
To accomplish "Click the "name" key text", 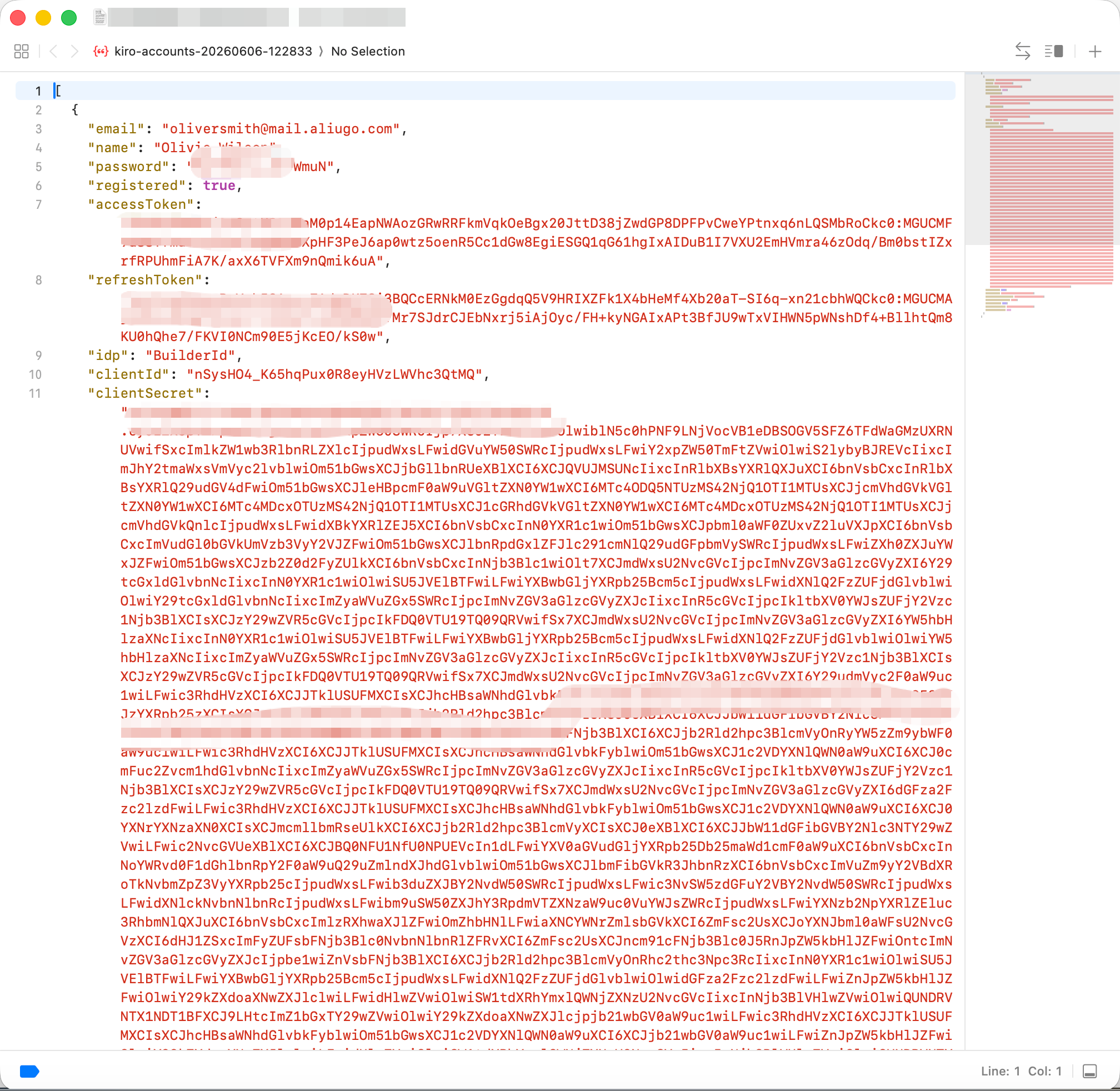I will (x=112, y=148).
